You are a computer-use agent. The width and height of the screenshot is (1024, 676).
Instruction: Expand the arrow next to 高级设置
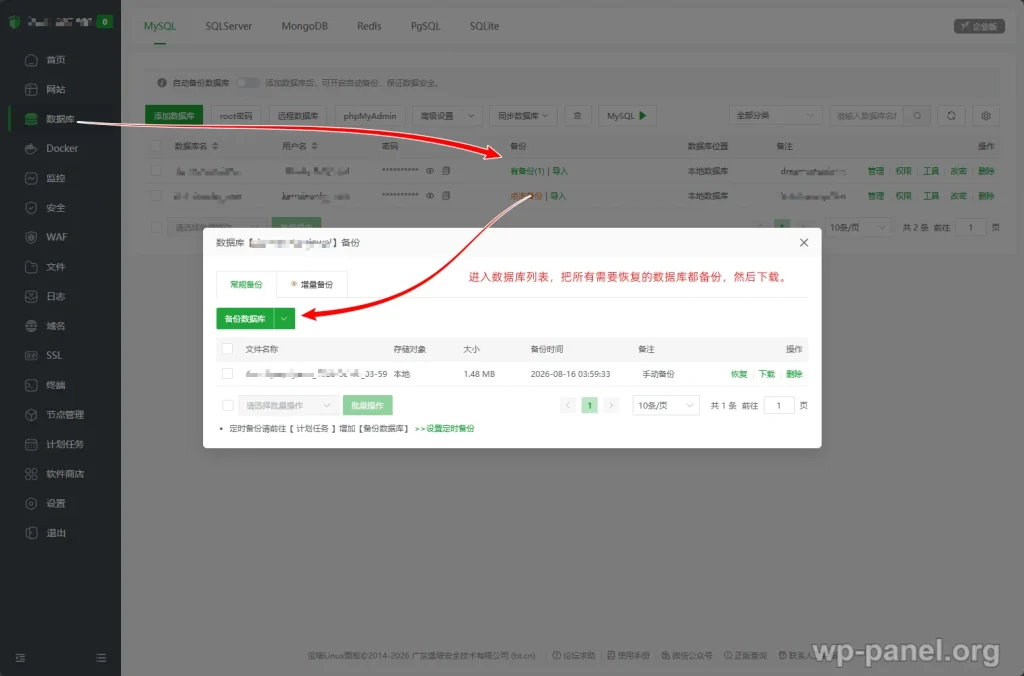472,116
